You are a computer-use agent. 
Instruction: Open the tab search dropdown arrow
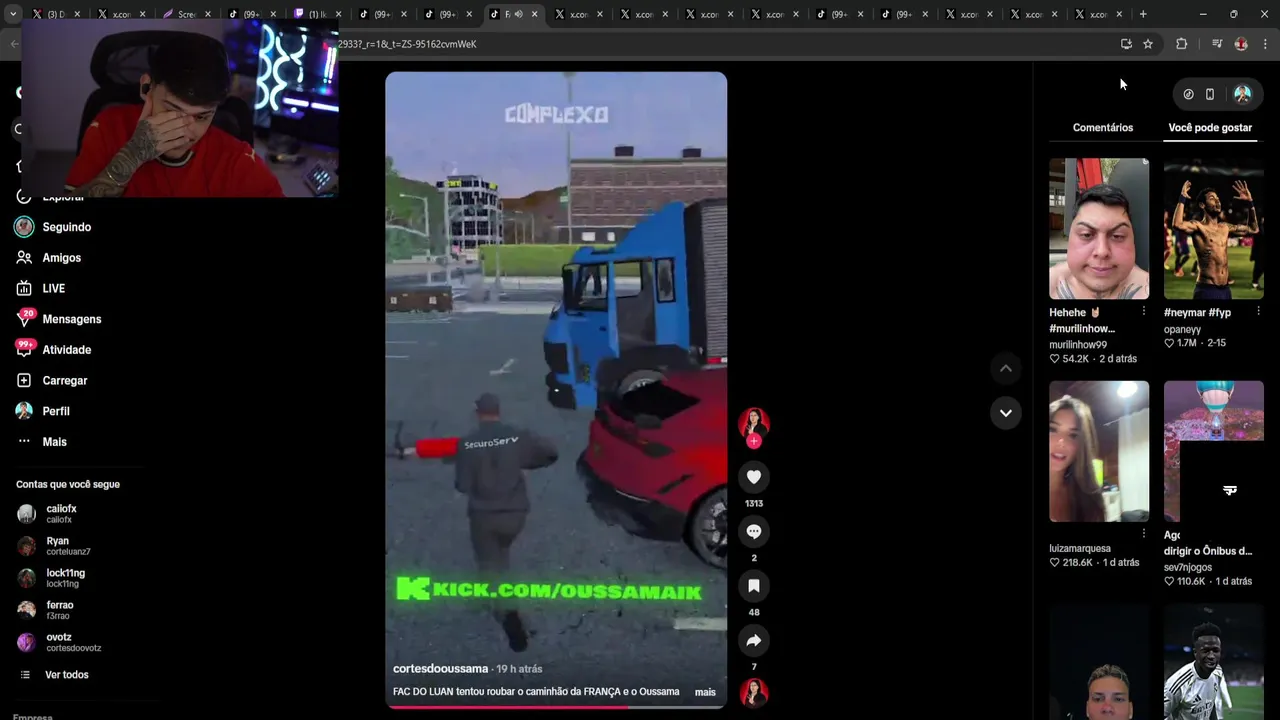click(x=13, y=14)
